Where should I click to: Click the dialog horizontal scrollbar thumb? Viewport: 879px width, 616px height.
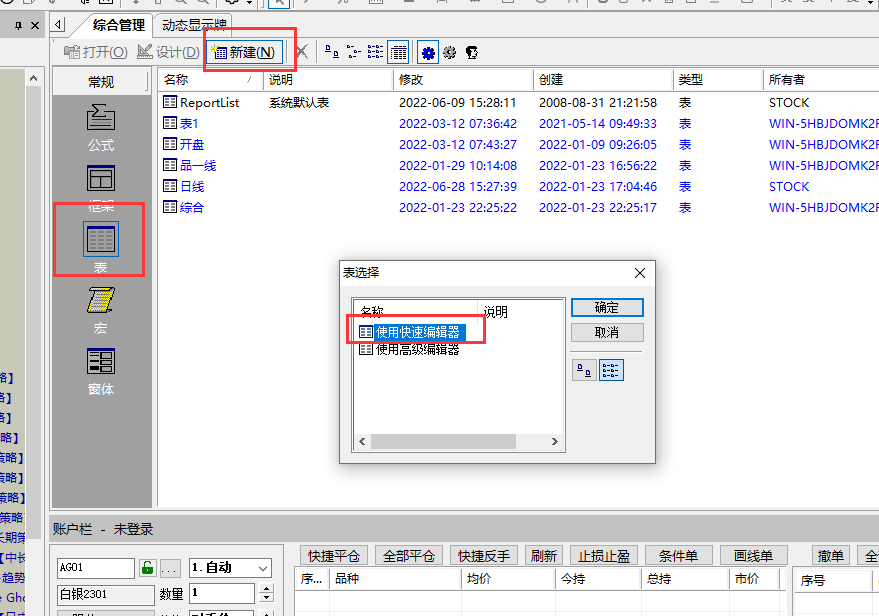(443, 442)
